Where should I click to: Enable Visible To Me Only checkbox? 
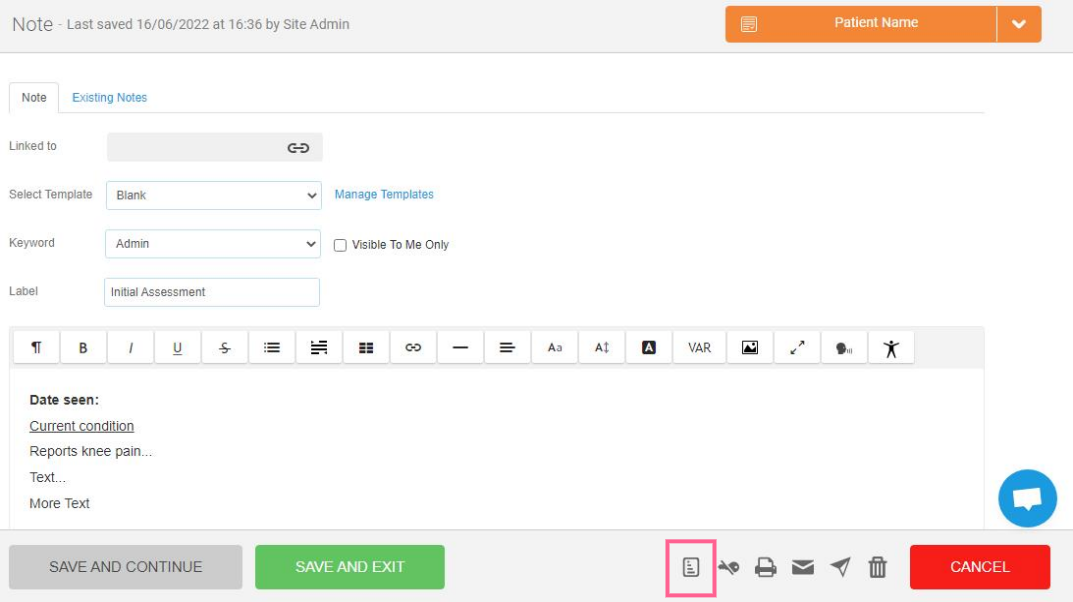[x=340, y=245]
